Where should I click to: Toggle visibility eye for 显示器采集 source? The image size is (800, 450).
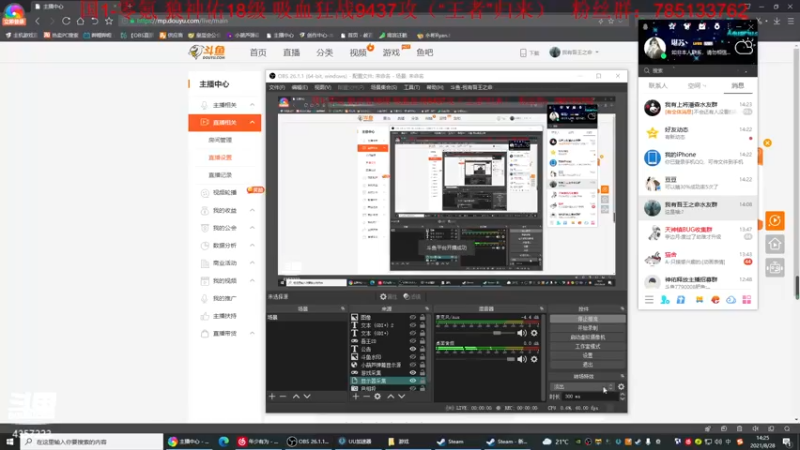(x=413, y=381)
